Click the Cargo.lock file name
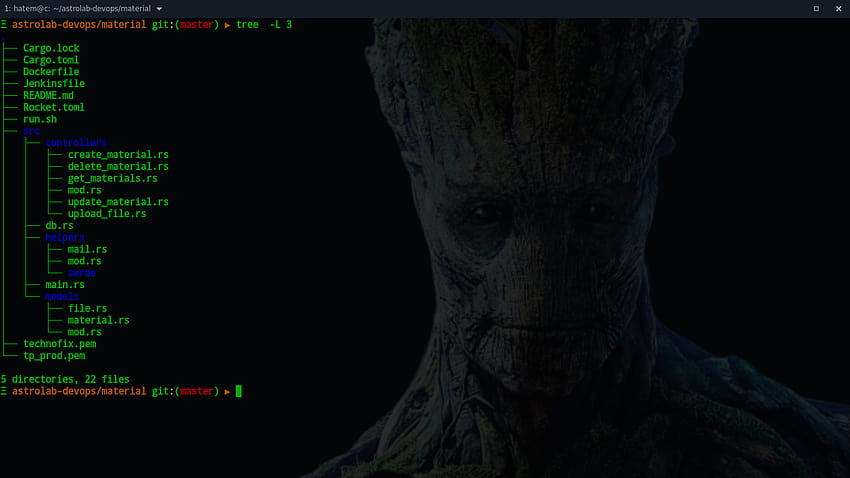 [51, 48]
